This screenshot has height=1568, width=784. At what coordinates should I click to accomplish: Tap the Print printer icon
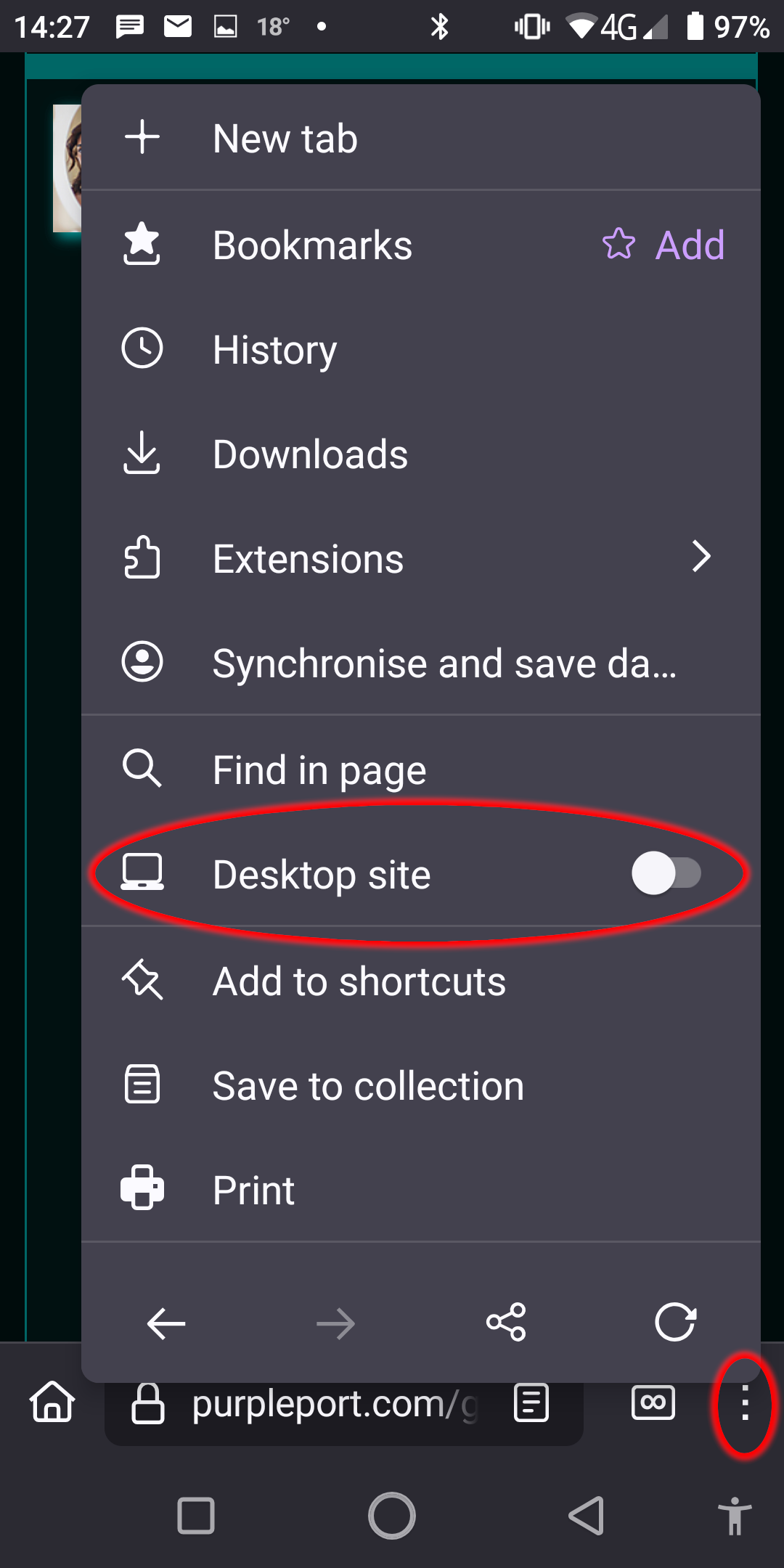click(x=142, y=1188)
